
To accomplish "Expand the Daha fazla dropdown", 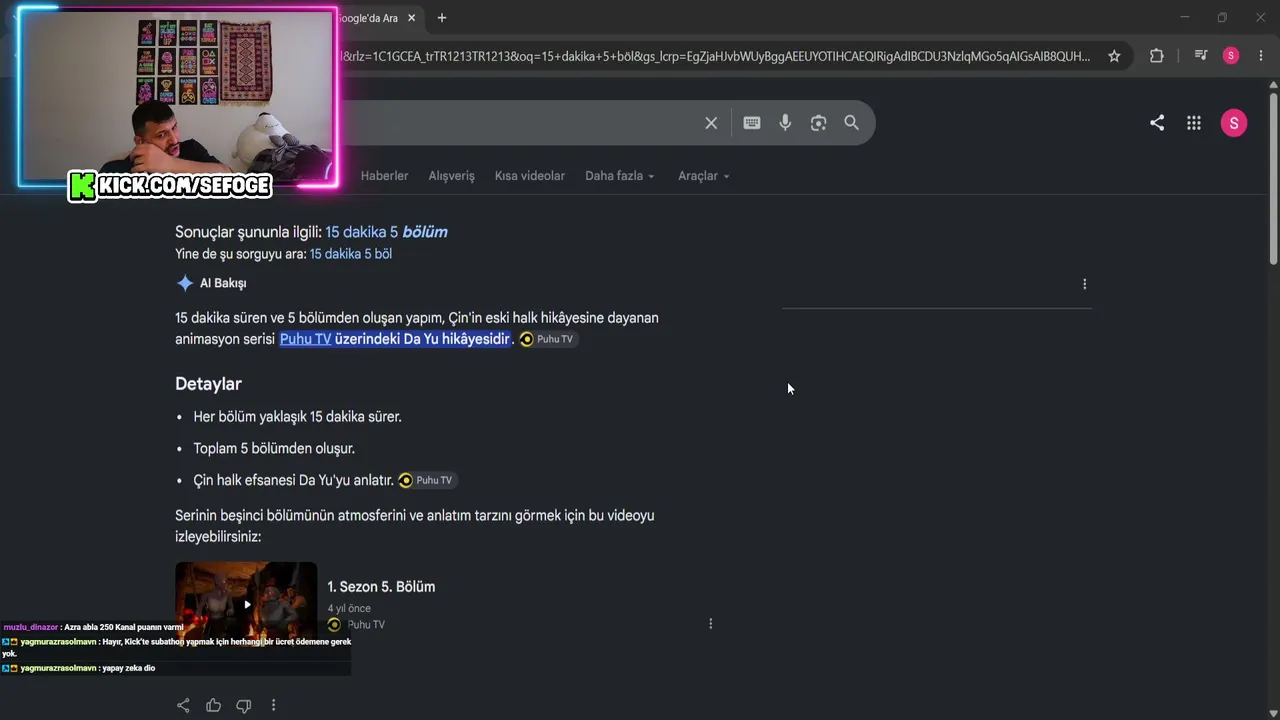I will (620, 176).
